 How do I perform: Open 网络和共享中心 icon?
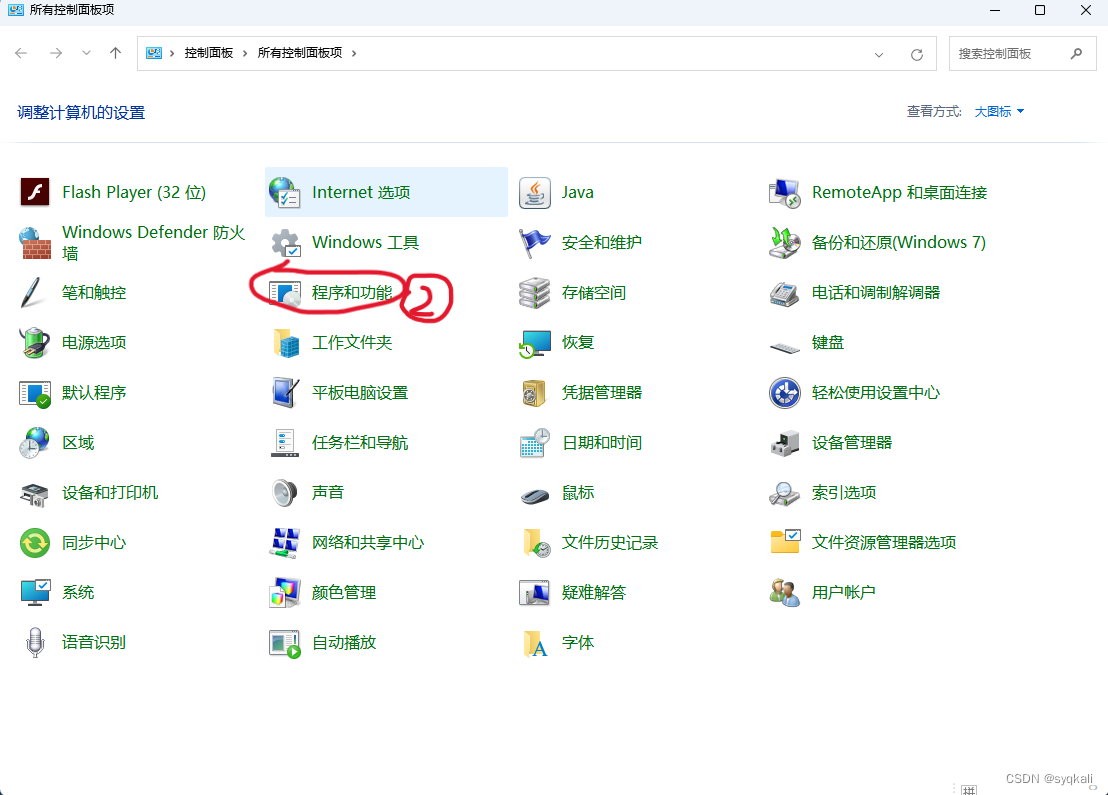[x=285, y=543]
